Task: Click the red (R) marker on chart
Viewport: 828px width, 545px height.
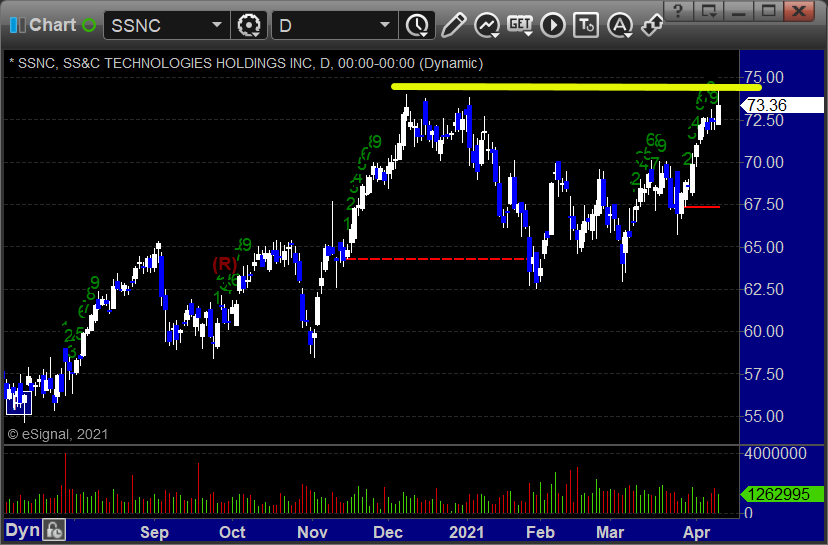Action: click(224, 264)
